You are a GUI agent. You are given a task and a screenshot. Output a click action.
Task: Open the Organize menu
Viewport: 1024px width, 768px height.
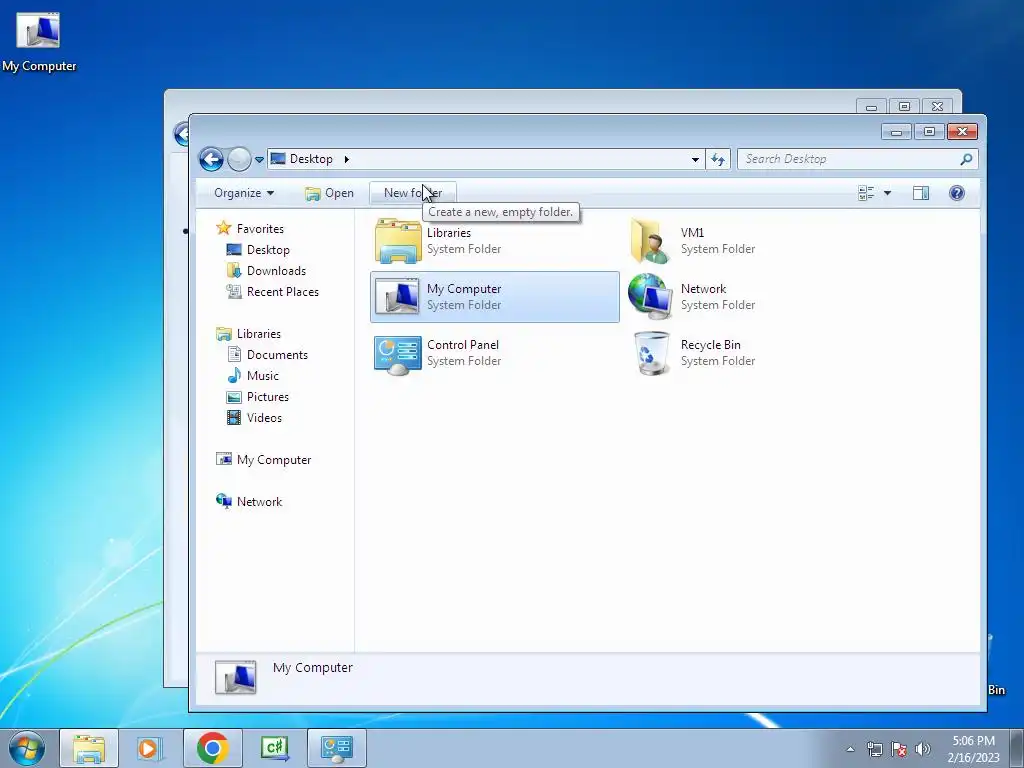pos(244,193)
